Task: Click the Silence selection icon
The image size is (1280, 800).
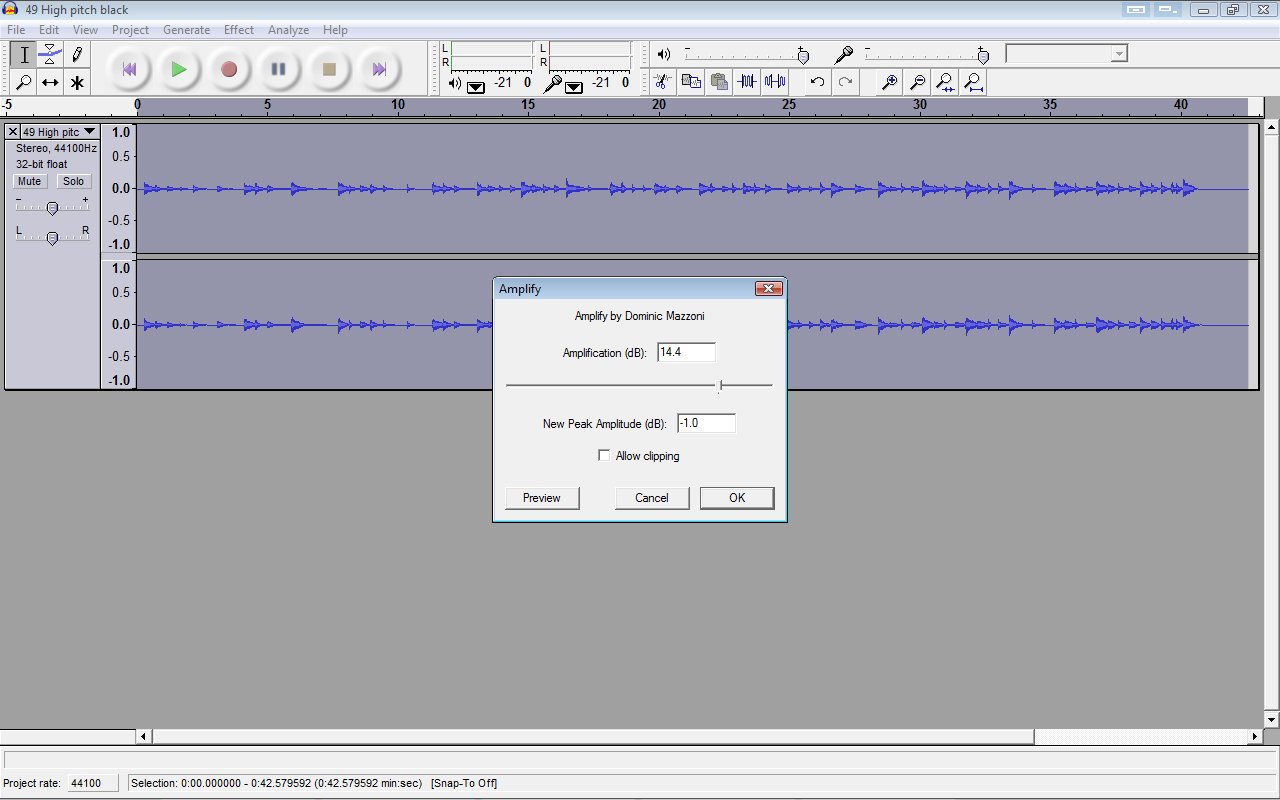Action: pyautogui.click(x=774, y=82)
